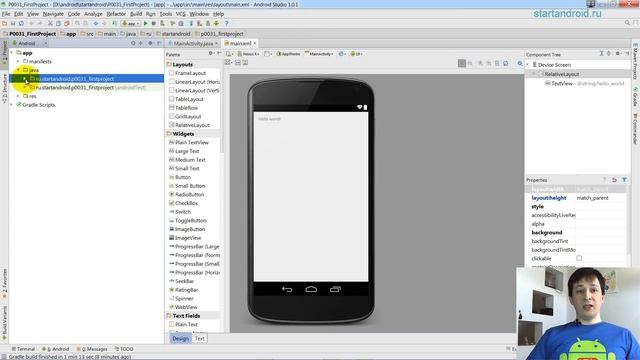Open the Messages tool window button

[92, 349]
